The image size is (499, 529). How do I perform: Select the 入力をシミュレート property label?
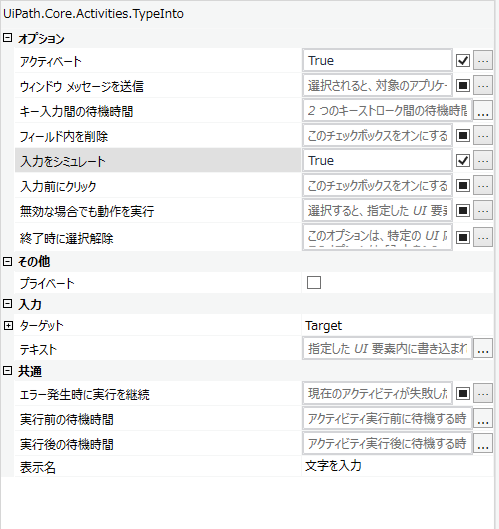pos(63,161)
